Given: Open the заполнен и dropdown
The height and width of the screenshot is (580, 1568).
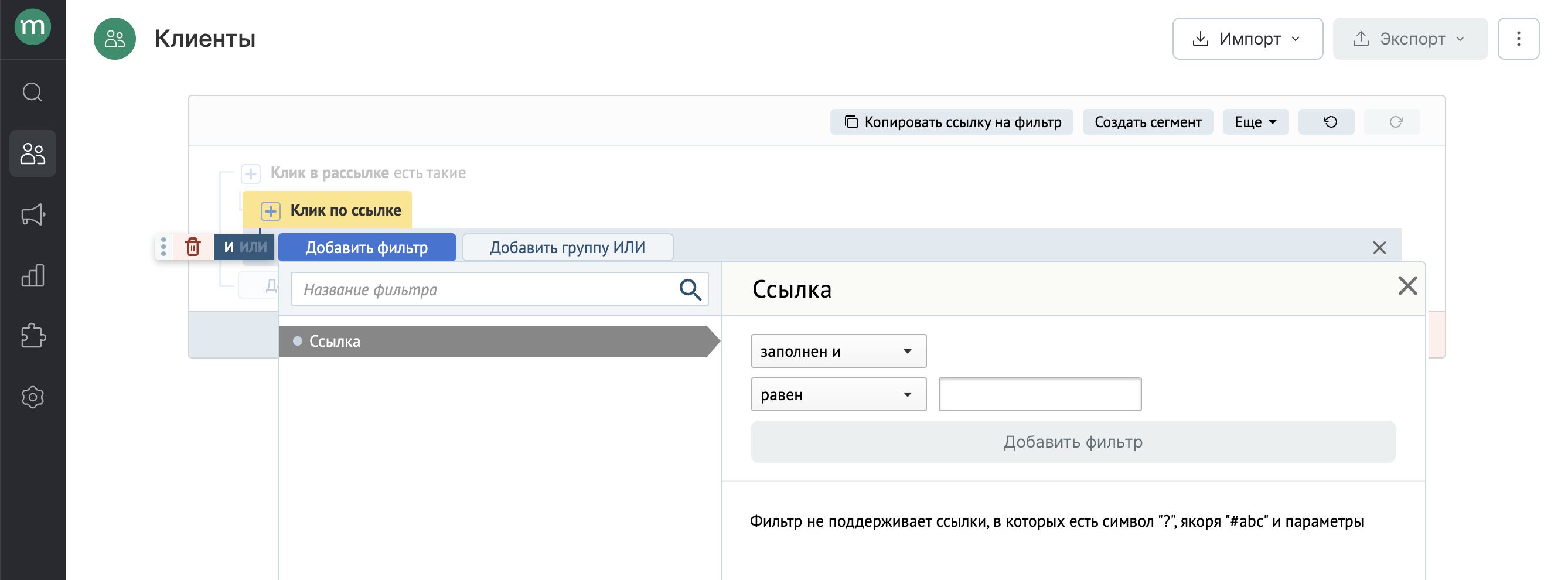Looking at the screenshot, I should (838, 351).
